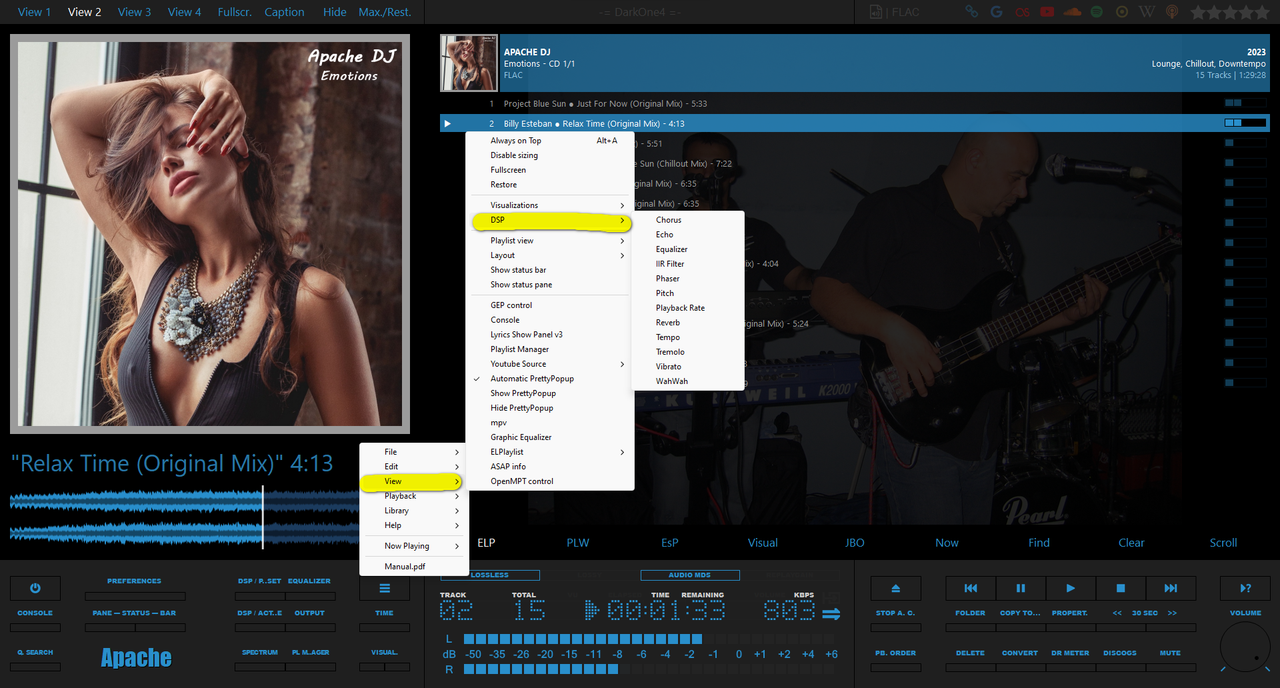Toggle Caption in top bar

284,12
